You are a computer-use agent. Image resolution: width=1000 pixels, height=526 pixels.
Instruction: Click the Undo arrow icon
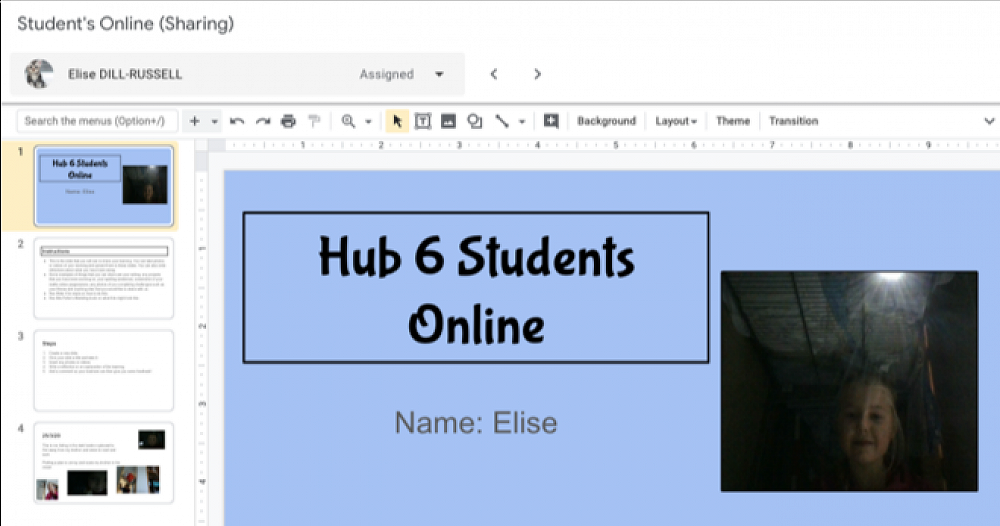click(x=237, y=121)
